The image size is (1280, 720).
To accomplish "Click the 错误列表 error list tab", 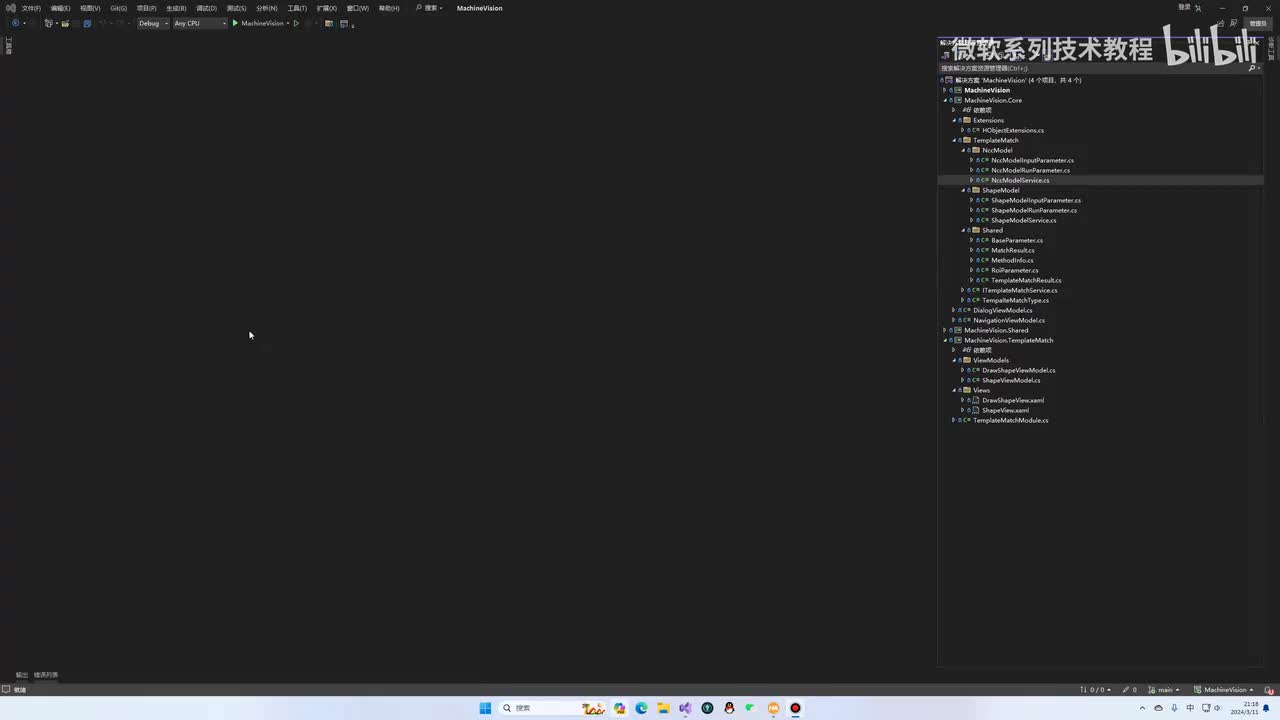I will [46, 675].
